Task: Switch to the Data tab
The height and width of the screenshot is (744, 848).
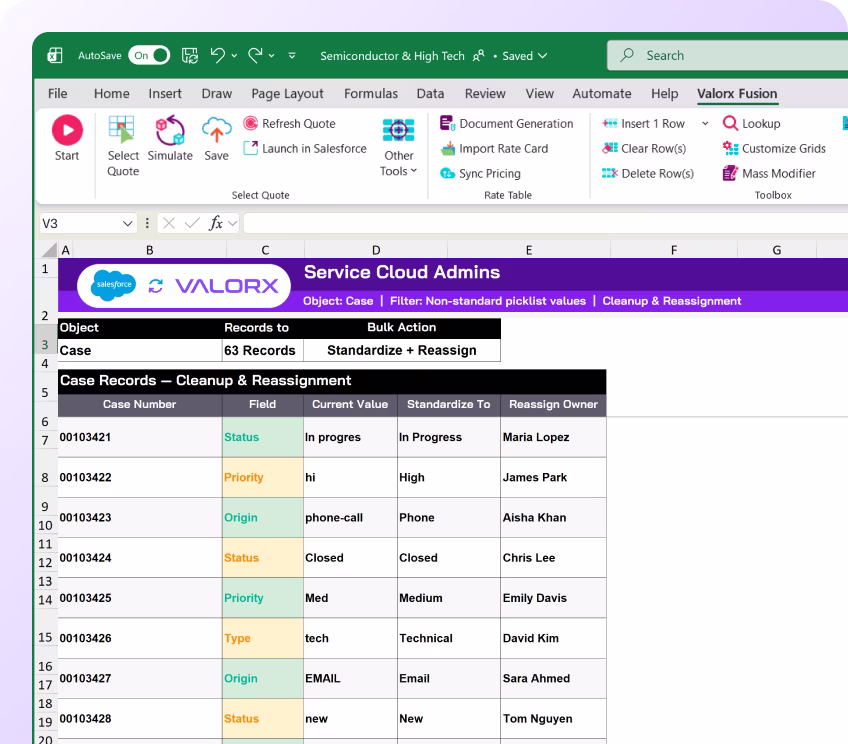Action: click(430, 94)
